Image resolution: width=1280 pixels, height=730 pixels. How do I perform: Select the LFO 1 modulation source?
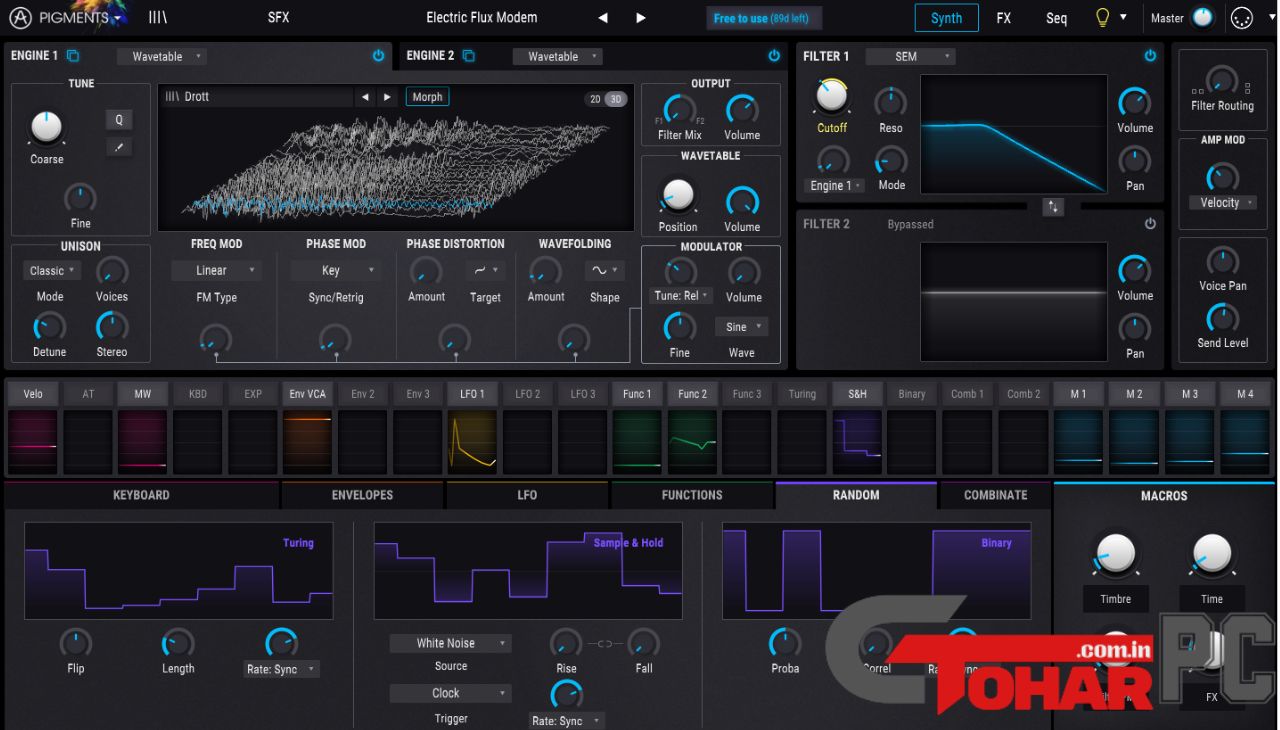point(472,394)
